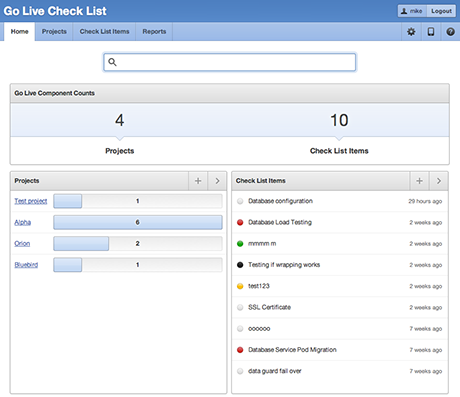Open the mmmm m item
The height and width of the screenshot is (397, 460).
tap(262, 244)
